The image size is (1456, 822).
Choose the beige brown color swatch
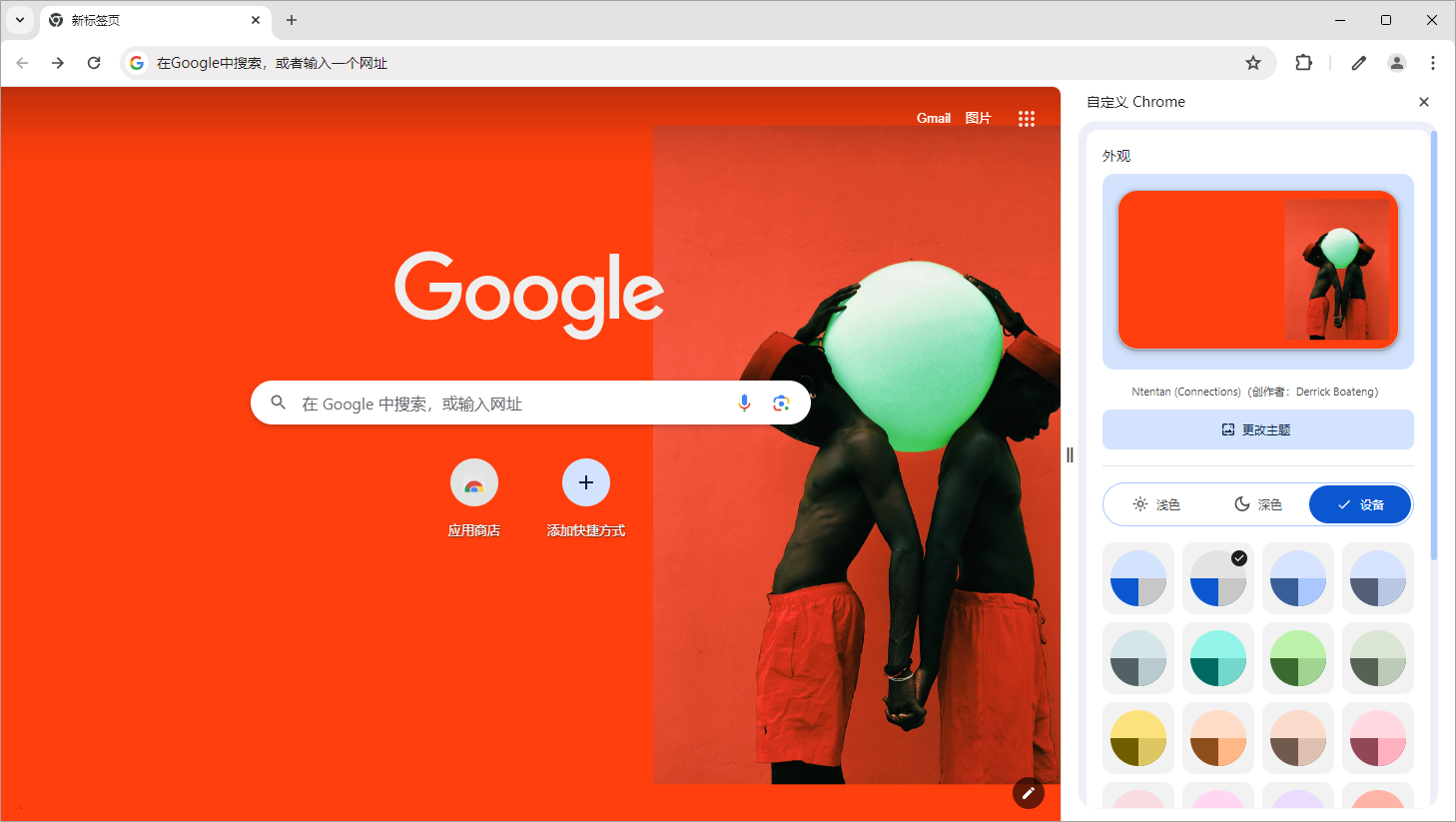coord(1298,738)
